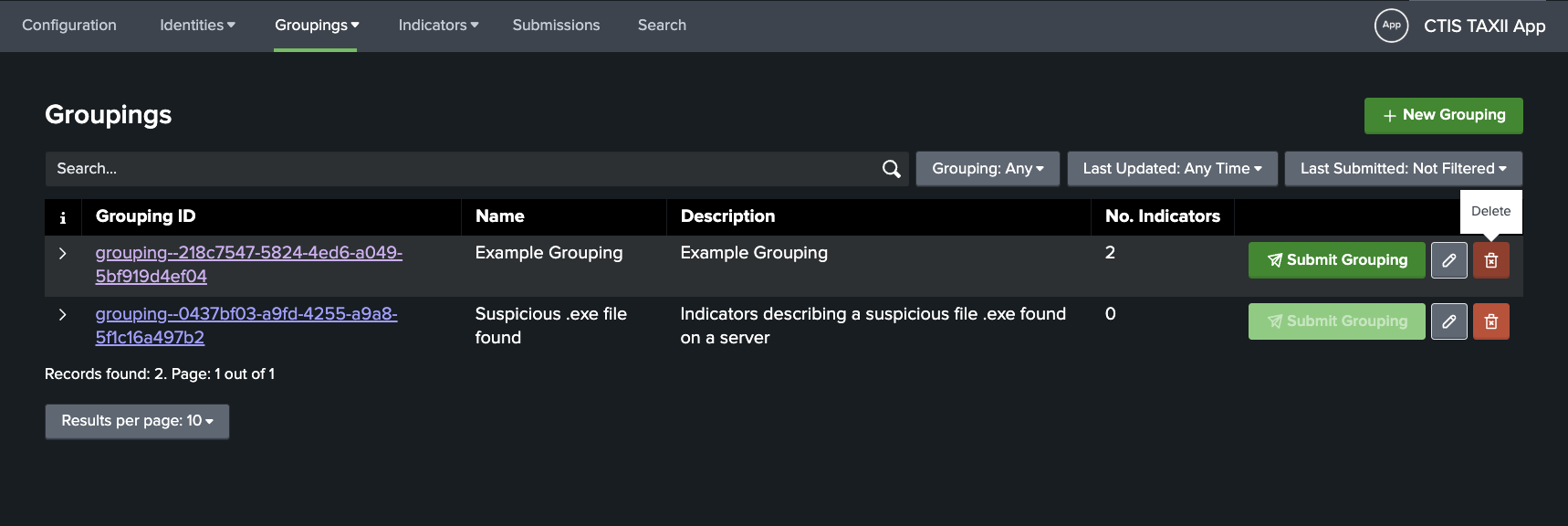
Task: Delete the Example Grouping row
Action: (x=1490, y=260)
